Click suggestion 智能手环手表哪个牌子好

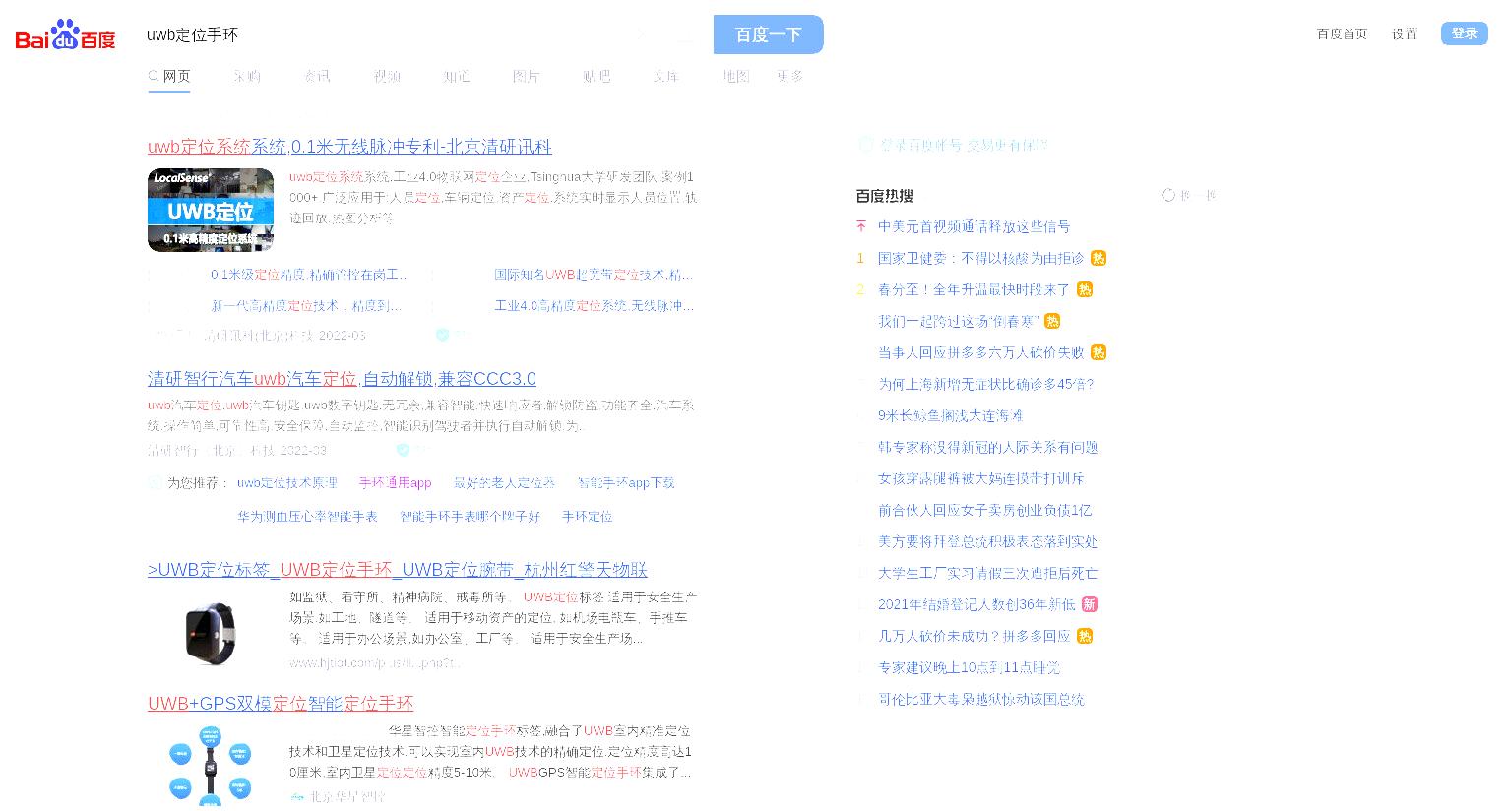pos(470,516)
